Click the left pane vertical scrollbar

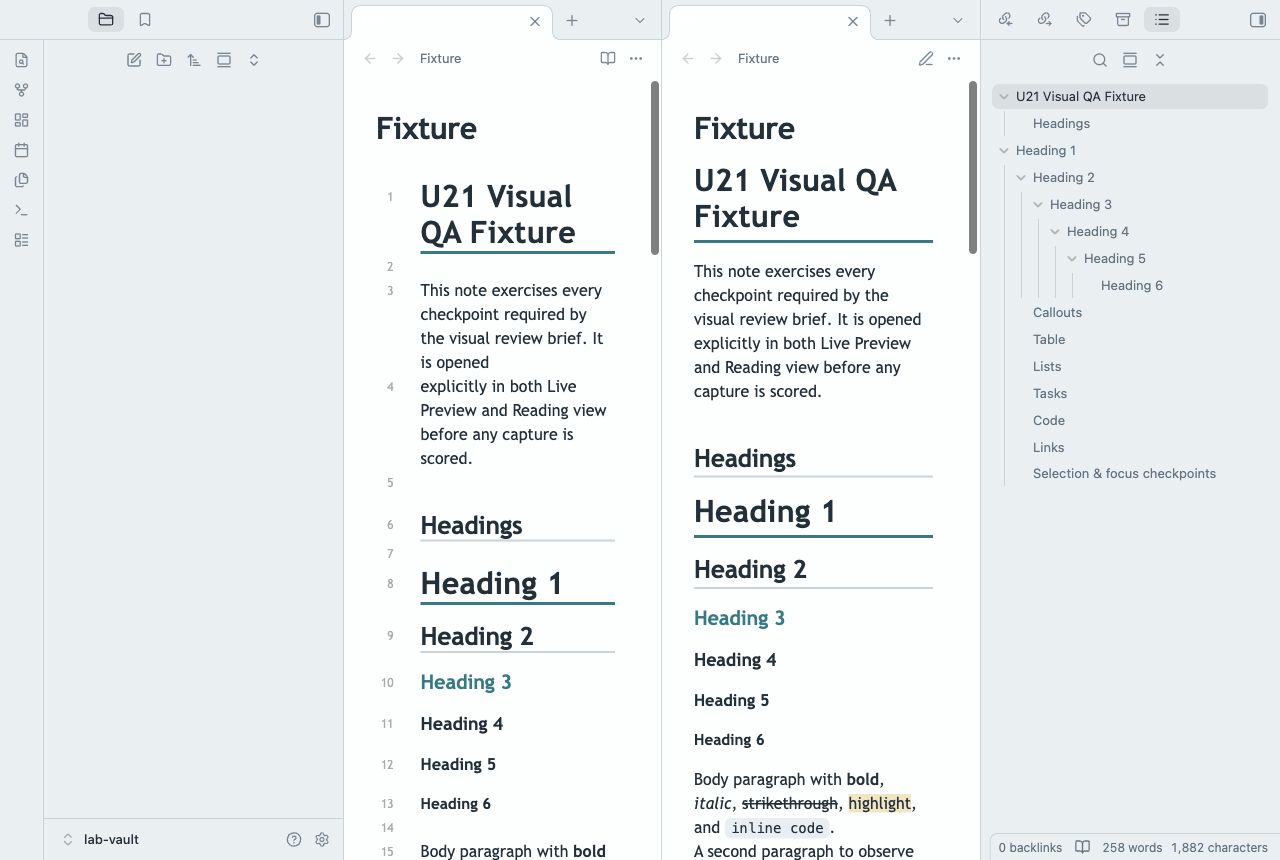click(x=655, y=168)
